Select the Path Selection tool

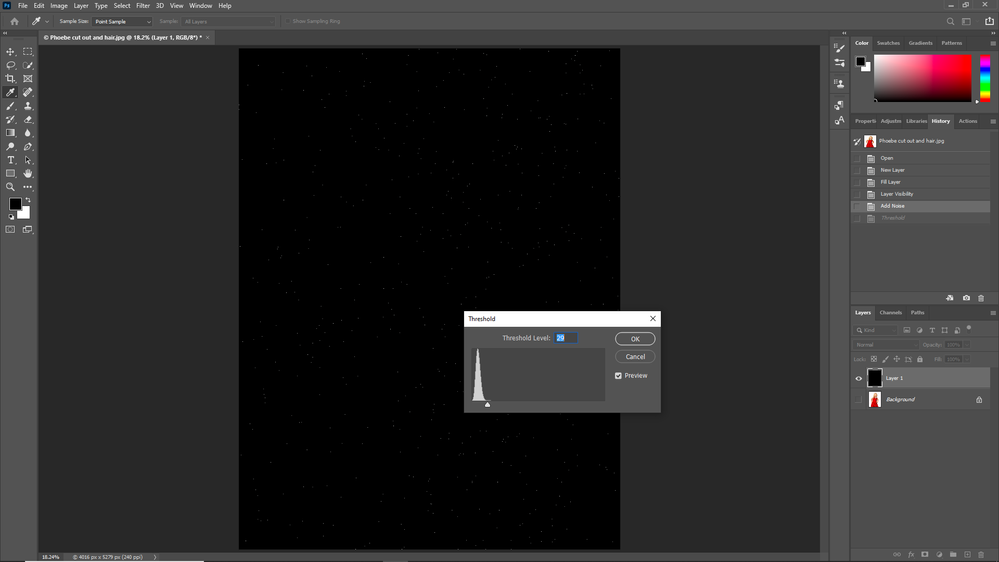(x=27, y=160)
